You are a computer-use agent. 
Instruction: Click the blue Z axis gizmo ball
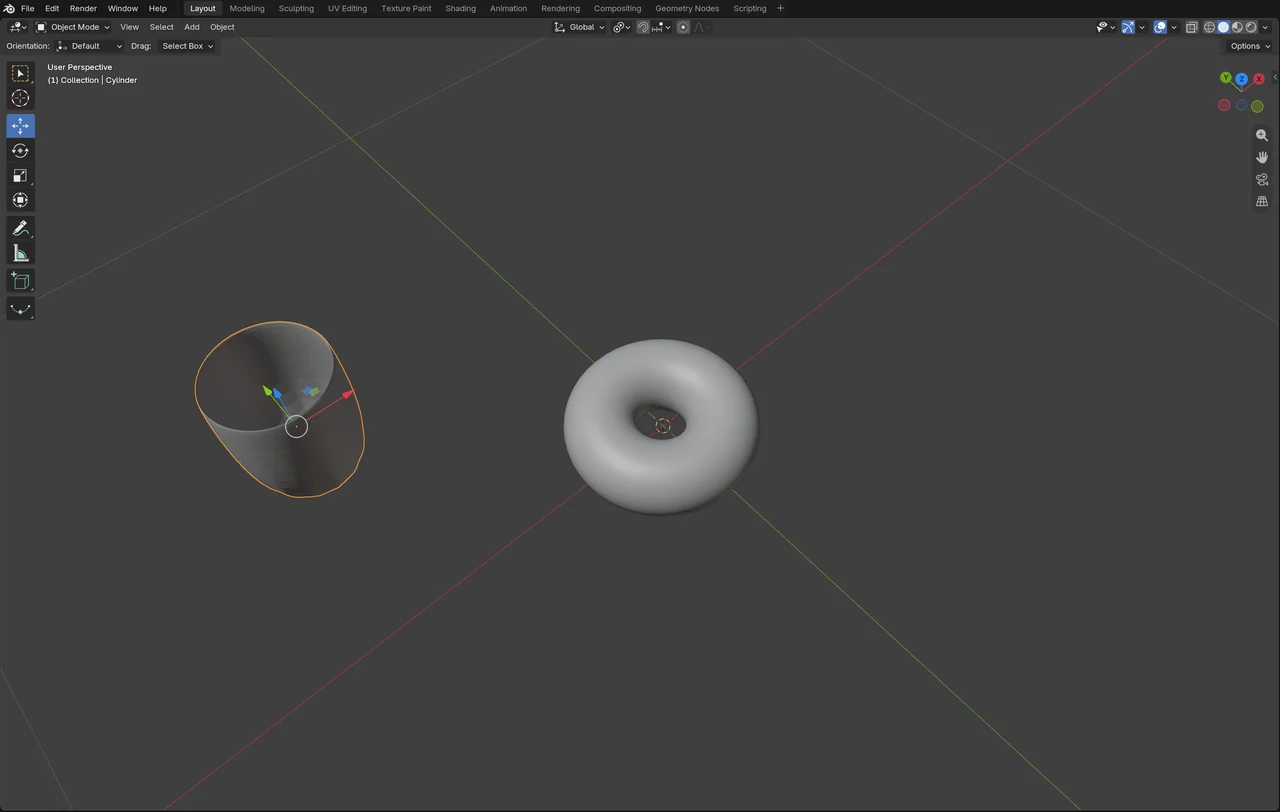[1241, 79]
